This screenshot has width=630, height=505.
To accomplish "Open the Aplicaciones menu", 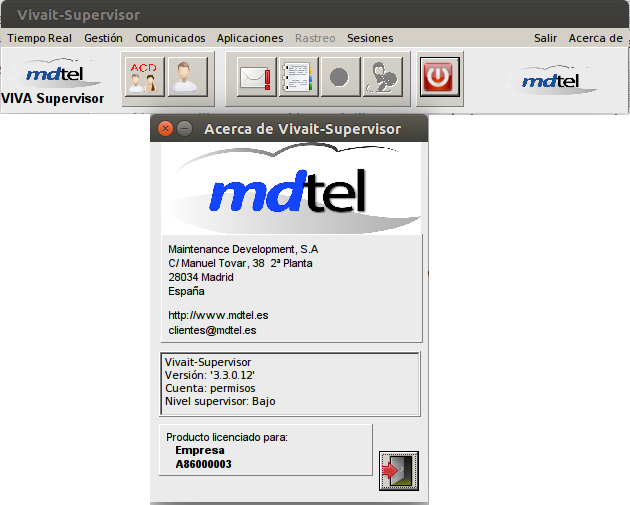I will click(x=250, y=38).
